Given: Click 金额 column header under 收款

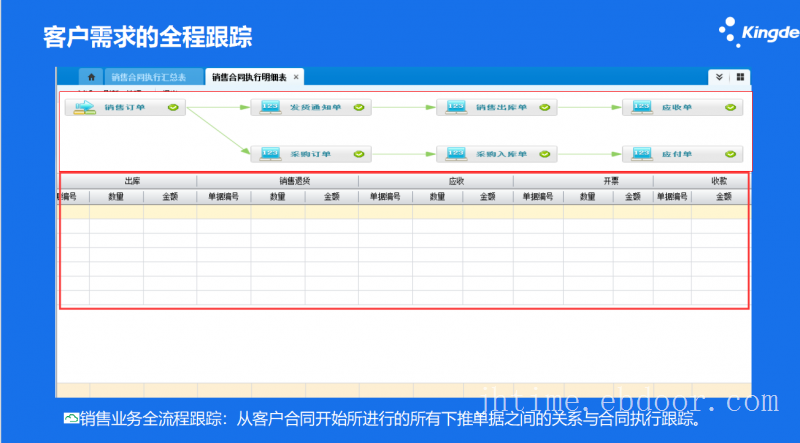Looking at the screenshot, I should [723, 196].
